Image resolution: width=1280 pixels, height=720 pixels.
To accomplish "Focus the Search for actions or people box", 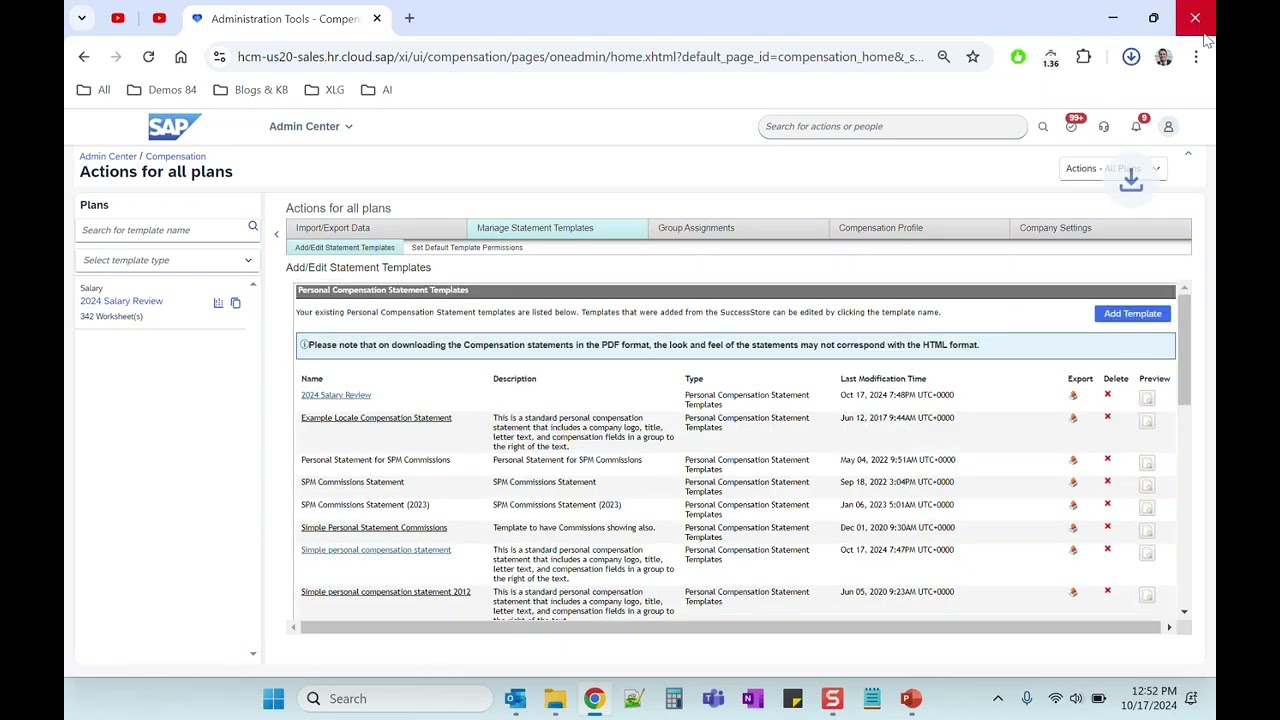I will coord(892,127).
